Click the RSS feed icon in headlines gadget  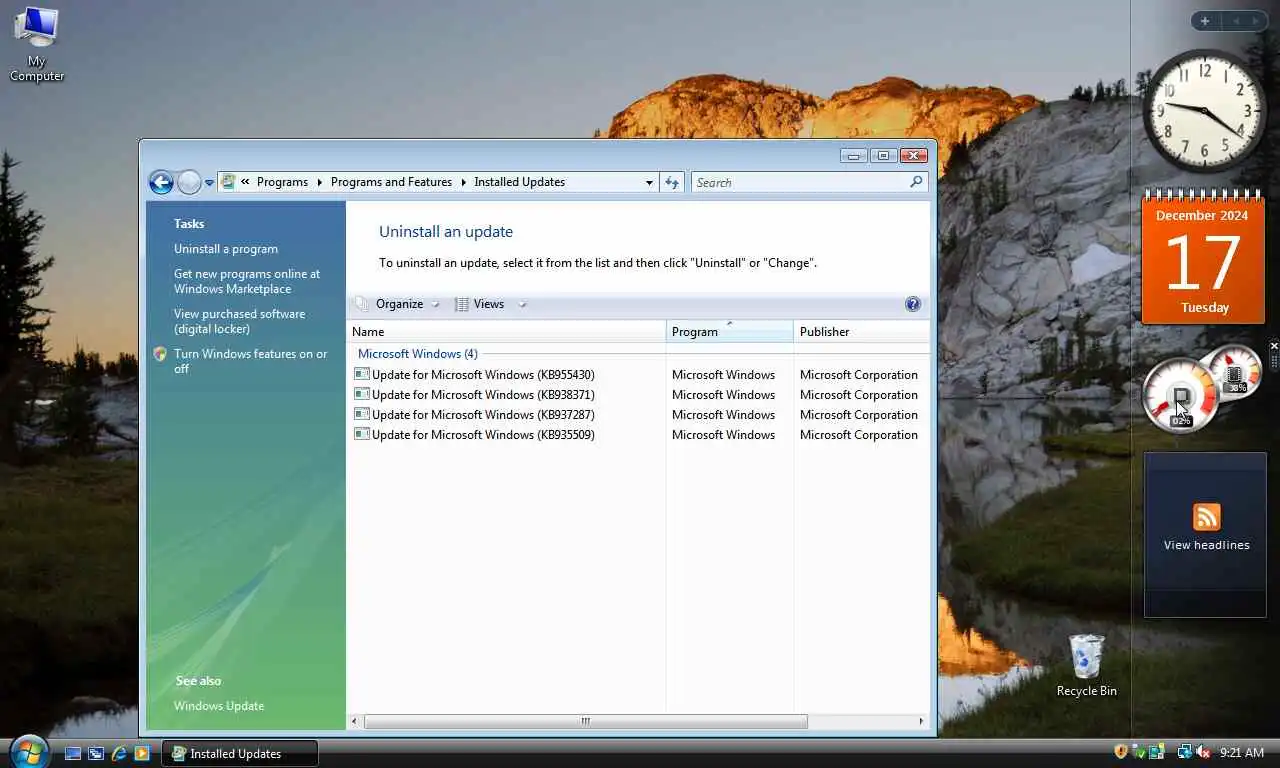[1207, 517]
